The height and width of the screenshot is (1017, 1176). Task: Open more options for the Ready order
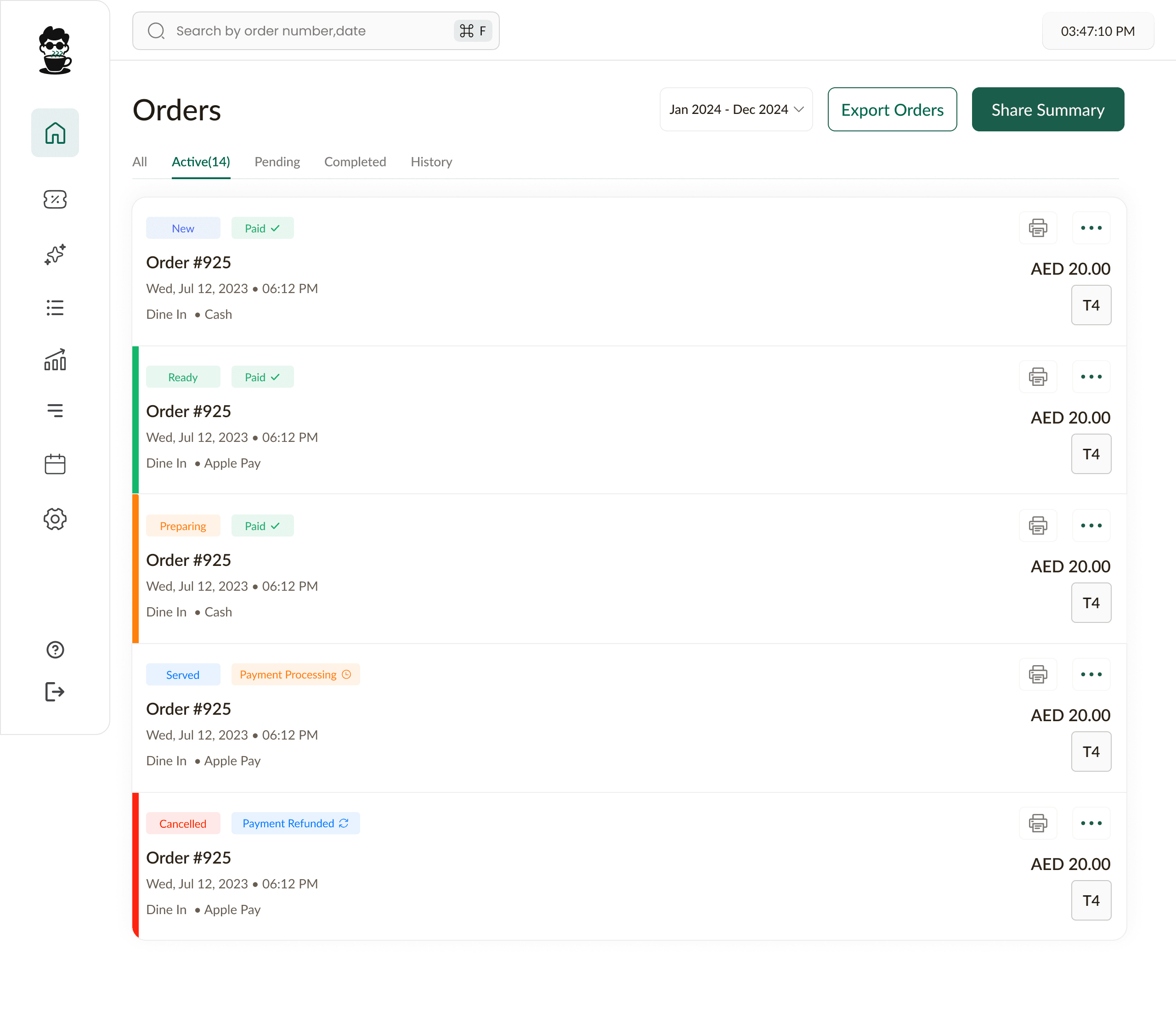coord(1090,377)
